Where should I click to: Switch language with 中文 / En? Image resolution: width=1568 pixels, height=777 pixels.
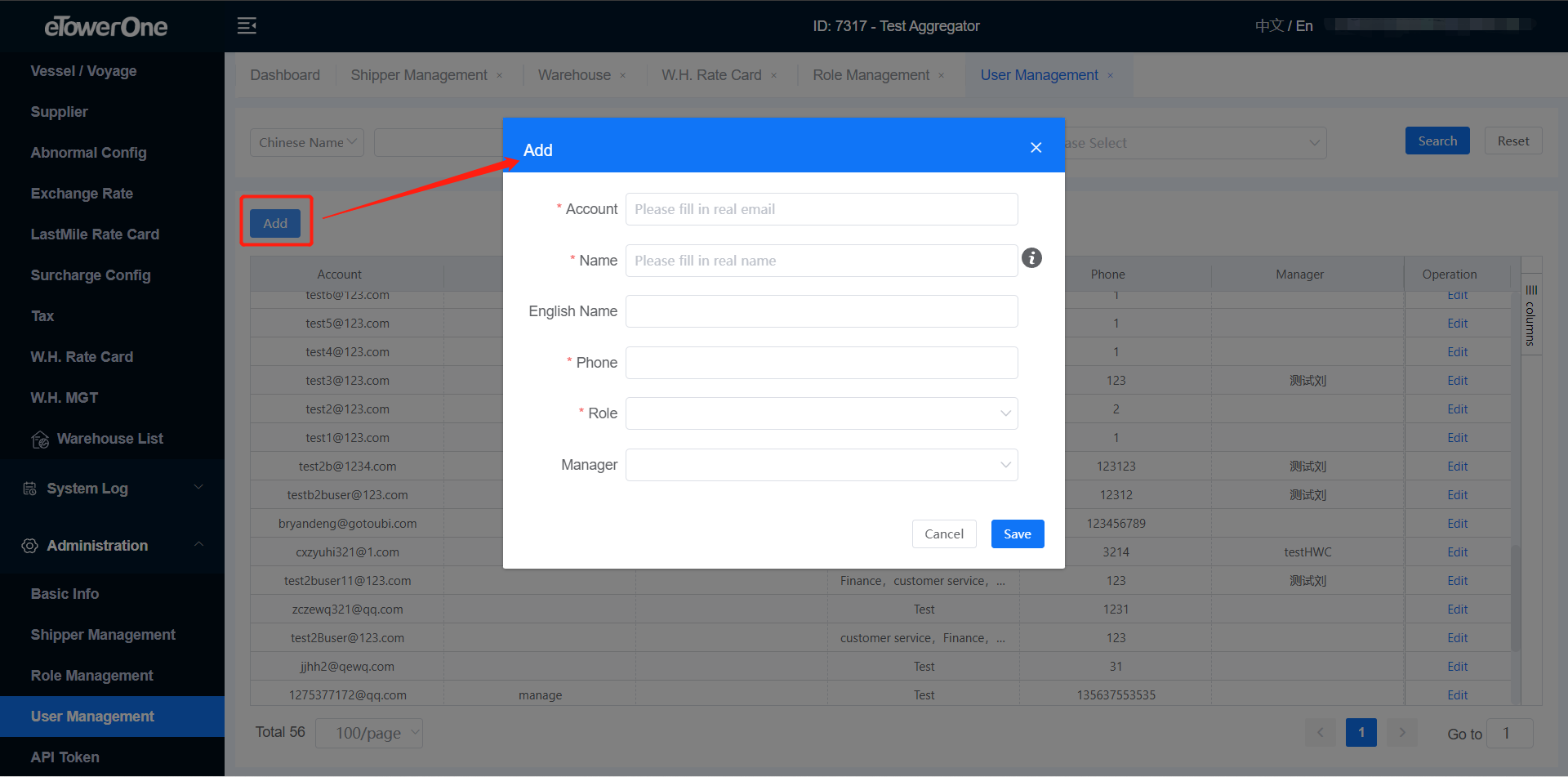[x=1284, y=26]
